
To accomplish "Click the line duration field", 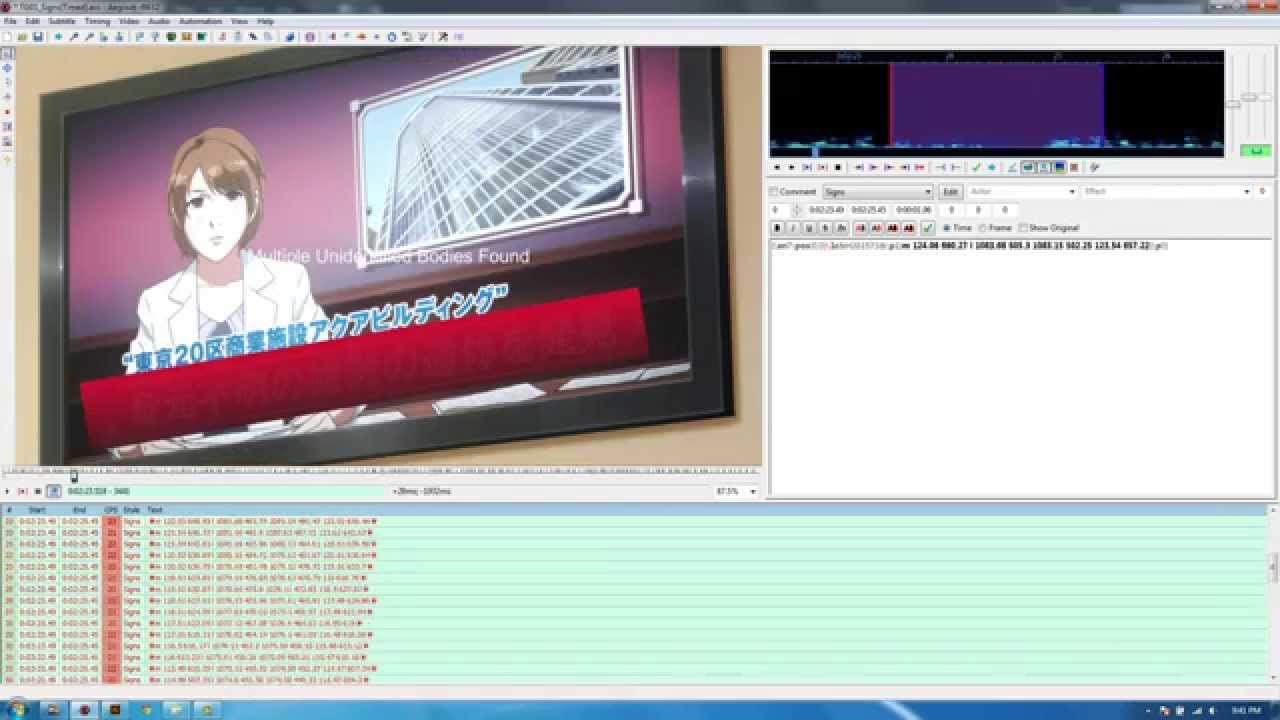I will click(x=913, y=210).
